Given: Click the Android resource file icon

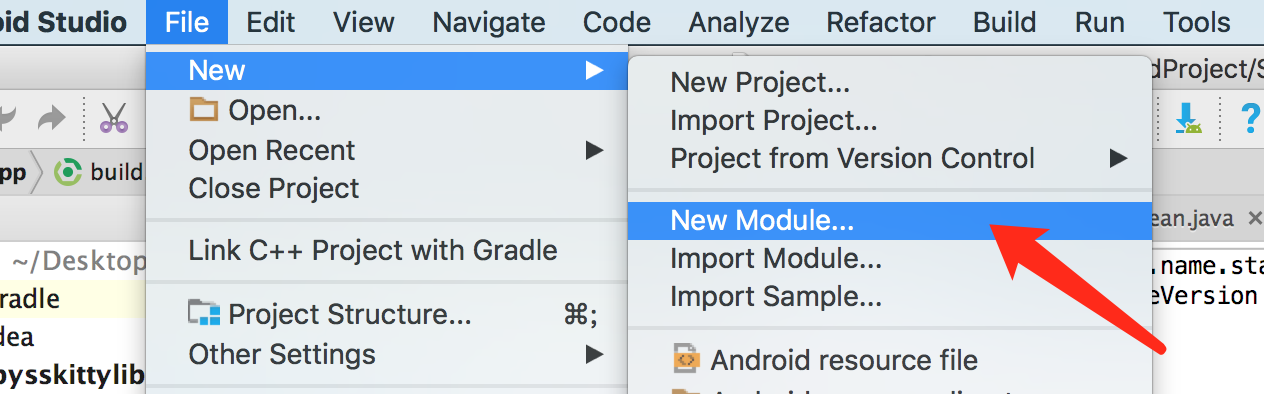Looking at the screenshot, I should click(x=686, y=359).
